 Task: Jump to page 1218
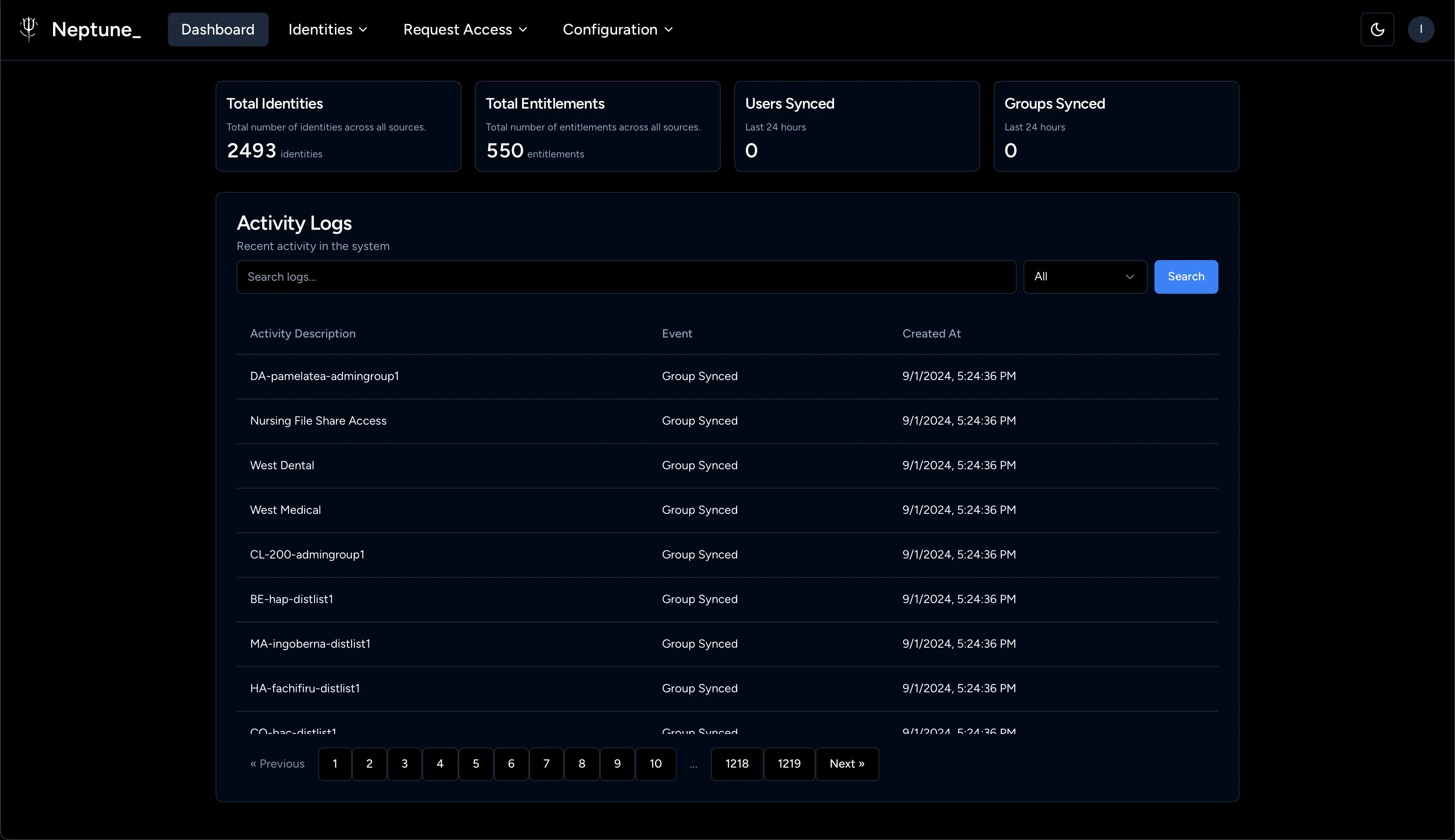pyautogui.click(x=737, y=764)
